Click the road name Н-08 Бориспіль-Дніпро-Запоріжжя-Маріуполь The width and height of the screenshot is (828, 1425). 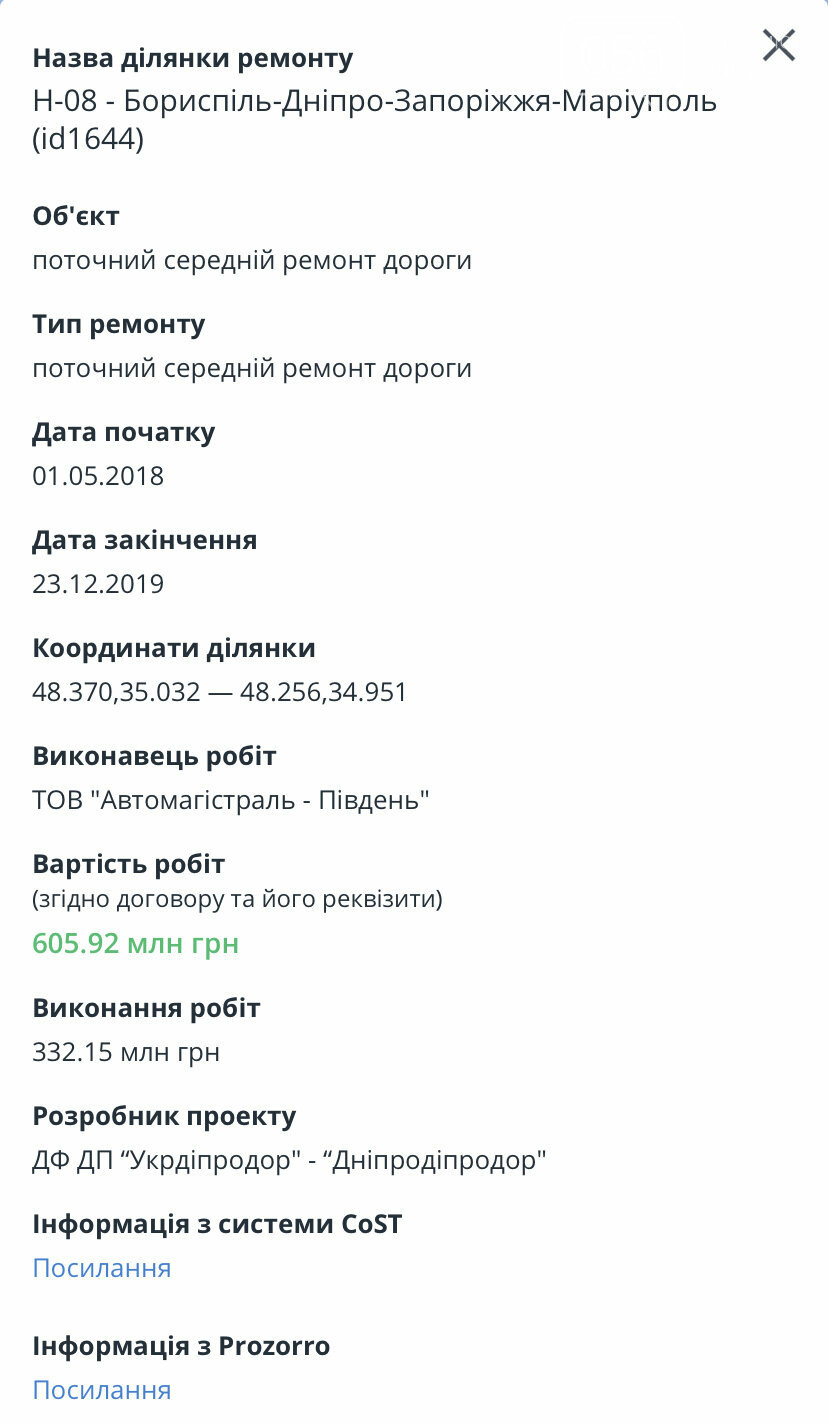coord(375,101)
